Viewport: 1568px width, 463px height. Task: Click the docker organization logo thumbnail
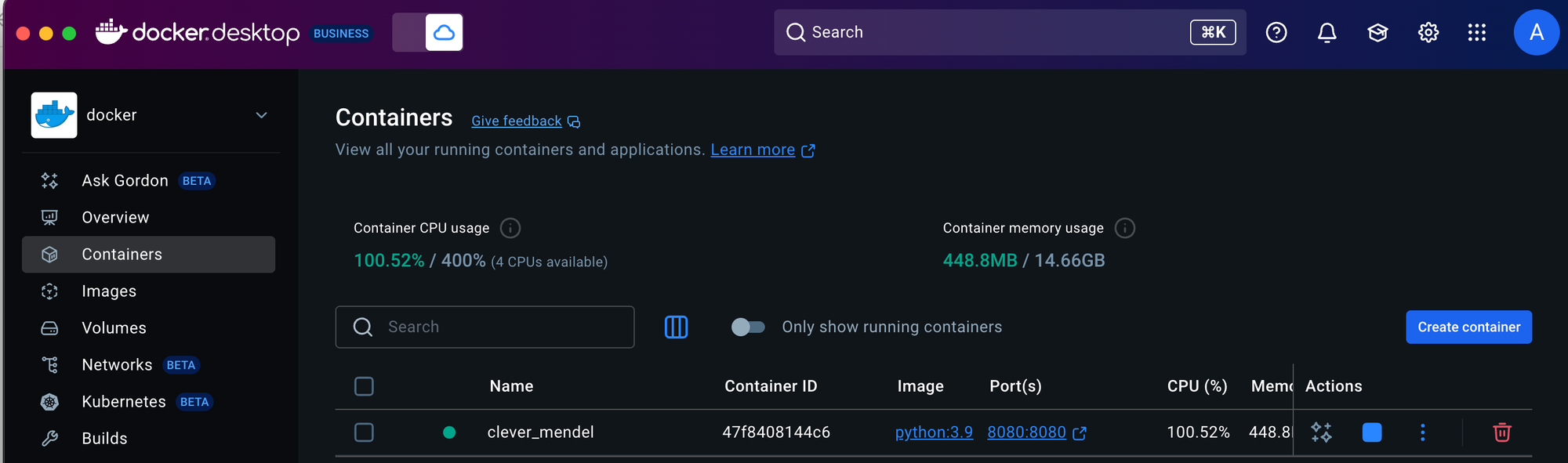point(54,115)
